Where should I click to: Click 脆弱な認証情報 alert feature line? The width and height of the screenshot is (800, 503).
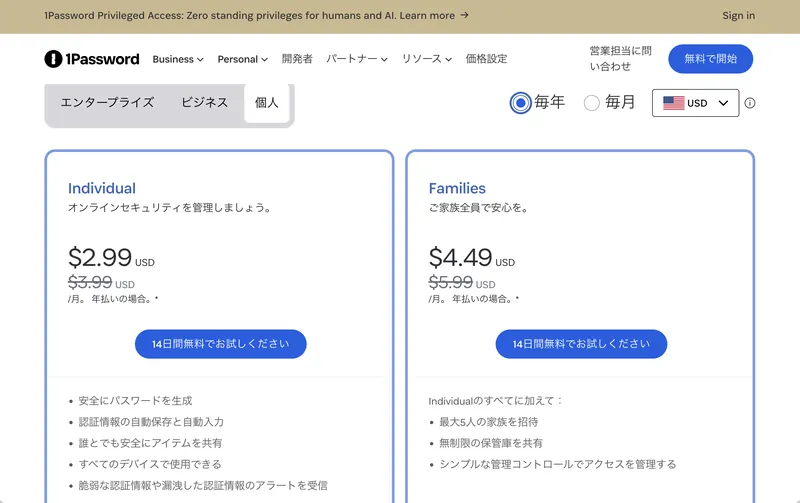[x=203, y=486]
